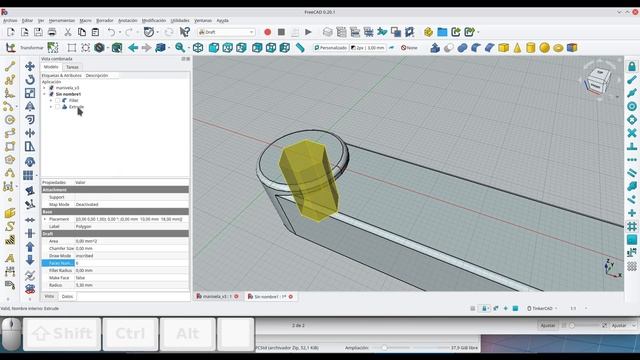Select the Draft Scale tool
Image resolution: width=640 pixels, height=360 pixels.
[x=30, y=93]
